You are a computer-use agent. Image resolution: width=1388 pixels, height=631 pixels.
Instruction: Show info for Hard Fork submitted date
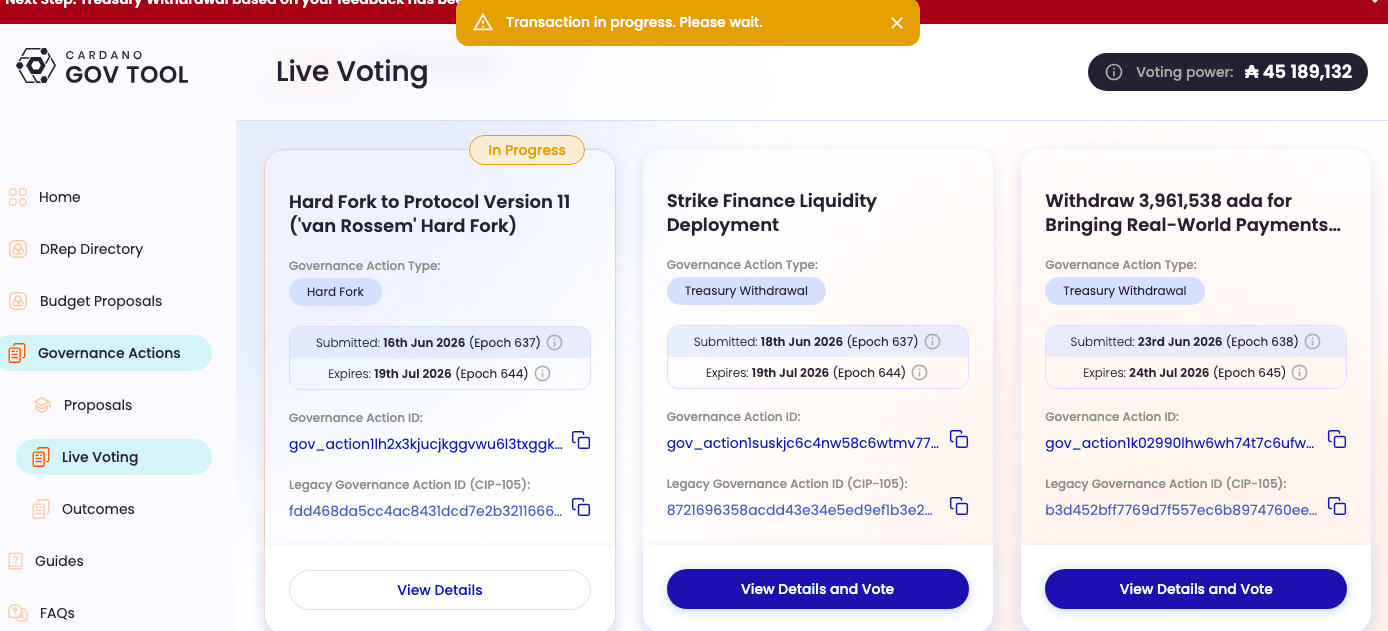pos(555,343)
